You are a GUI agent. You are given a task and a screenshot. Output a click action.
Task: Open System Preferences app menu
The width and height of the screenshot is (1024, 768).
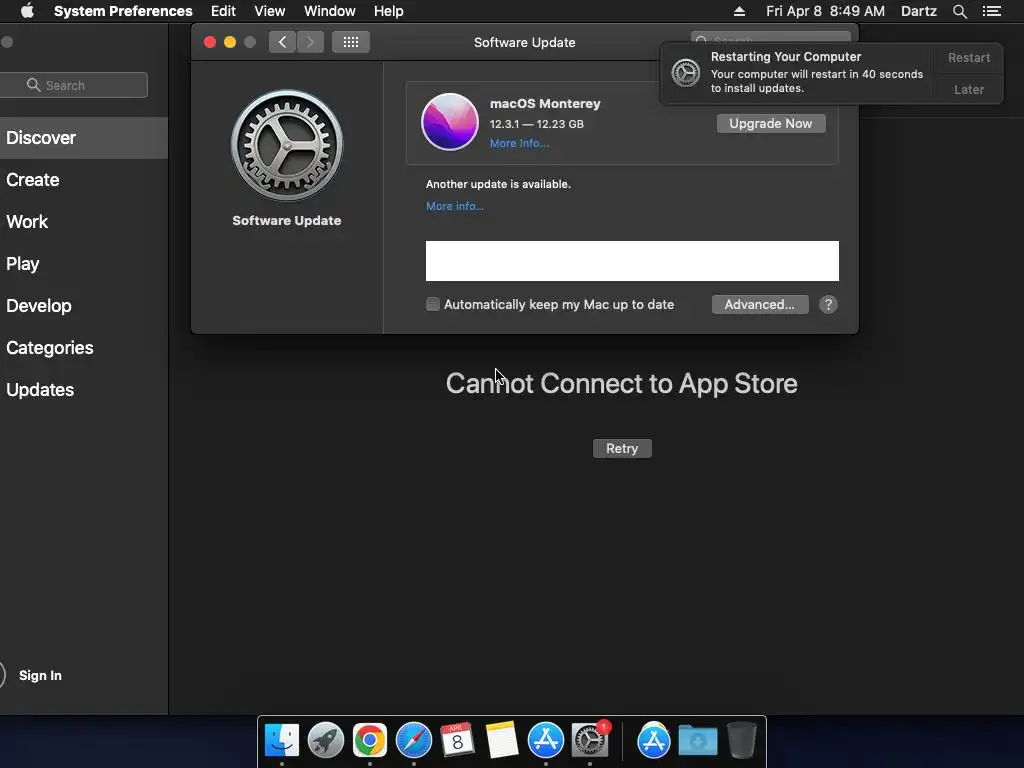[123, 11]
